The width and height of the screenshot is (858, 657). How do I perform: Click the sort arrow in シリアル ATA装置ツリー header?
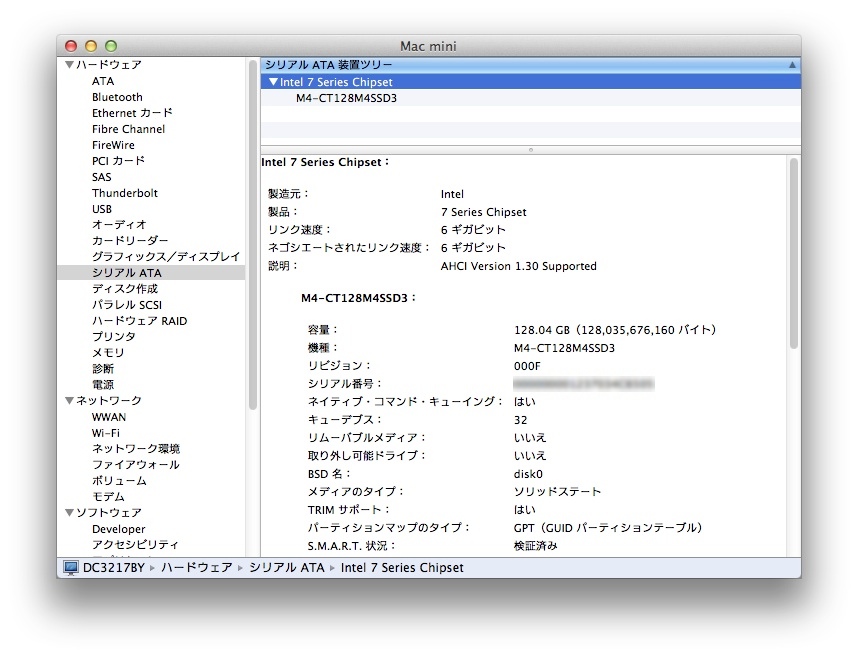click(792, 65)
